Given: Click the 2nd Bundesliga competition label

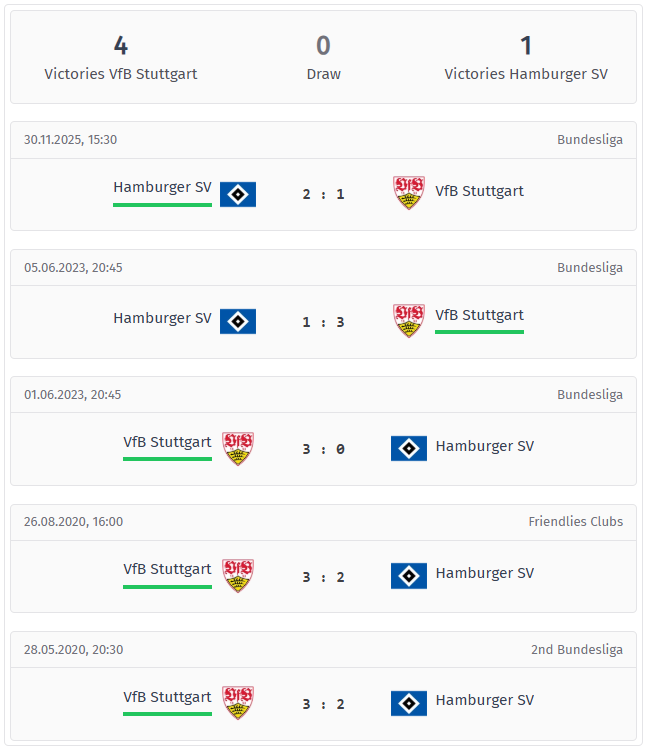Looking at the screenshot, I should click(576, 650).
